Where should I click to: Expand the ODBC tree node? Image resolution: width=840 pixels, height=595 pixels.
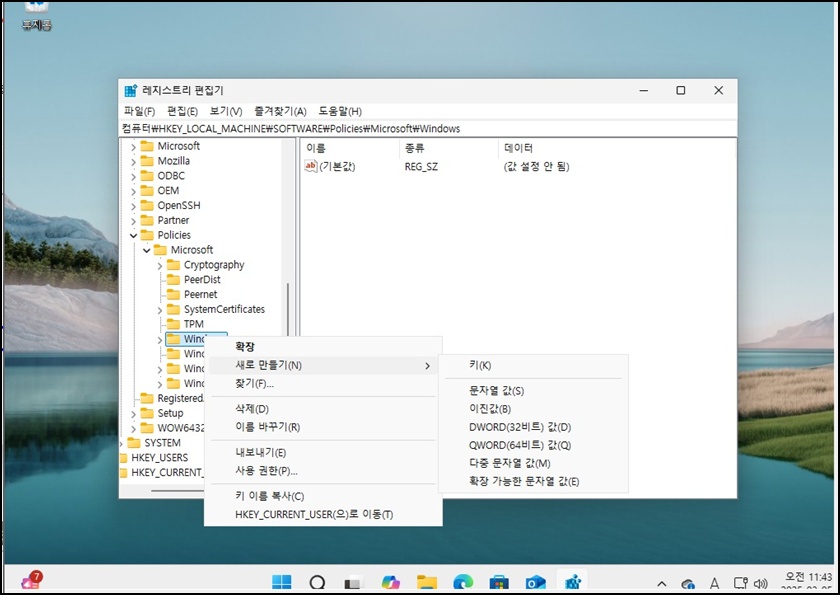(133, 176)
